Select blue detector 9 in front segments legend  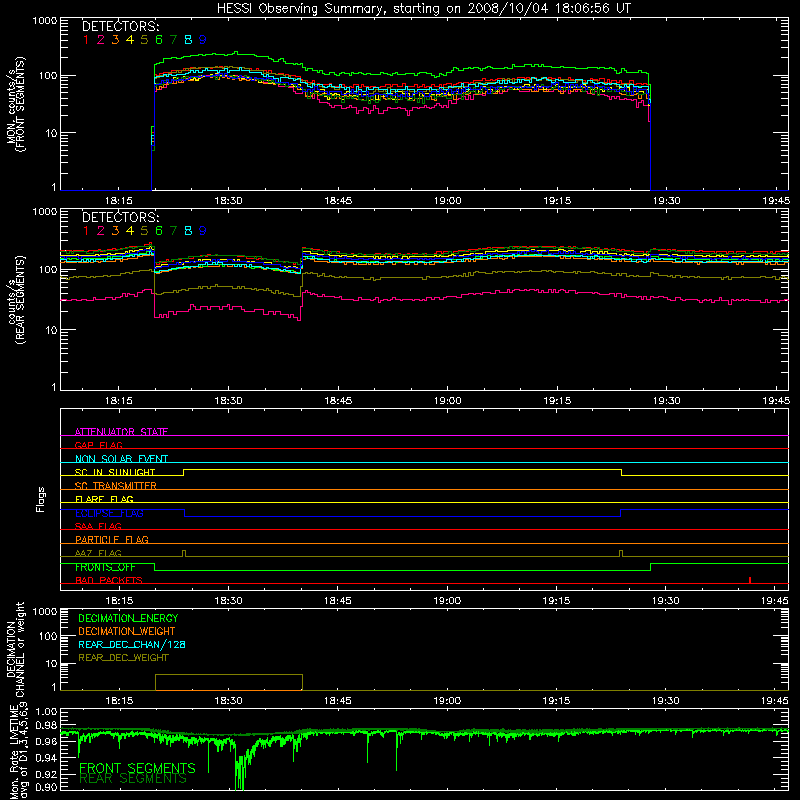[x=203, y=40]
